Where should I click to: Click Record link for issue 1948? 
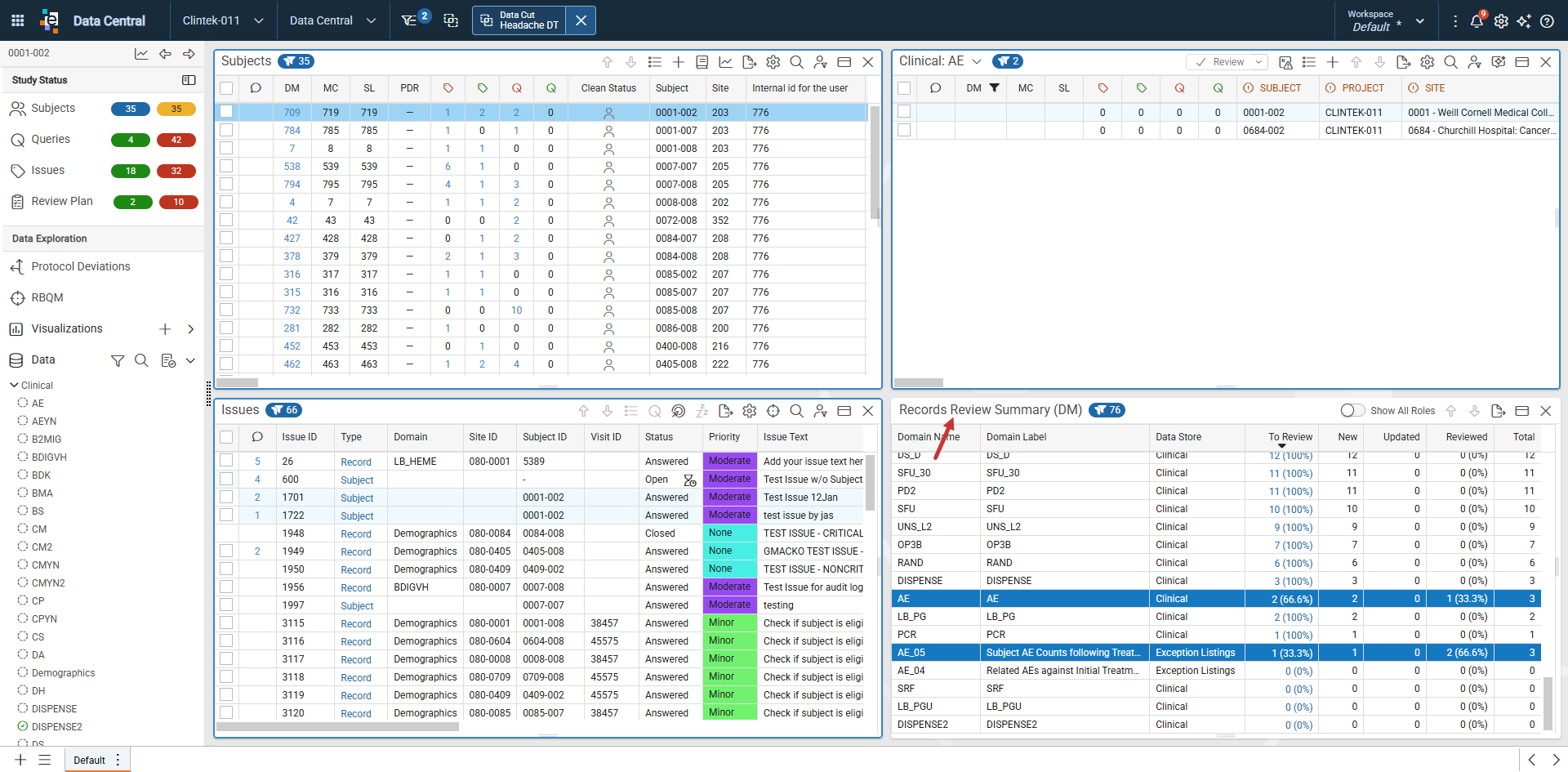[356, 534]
